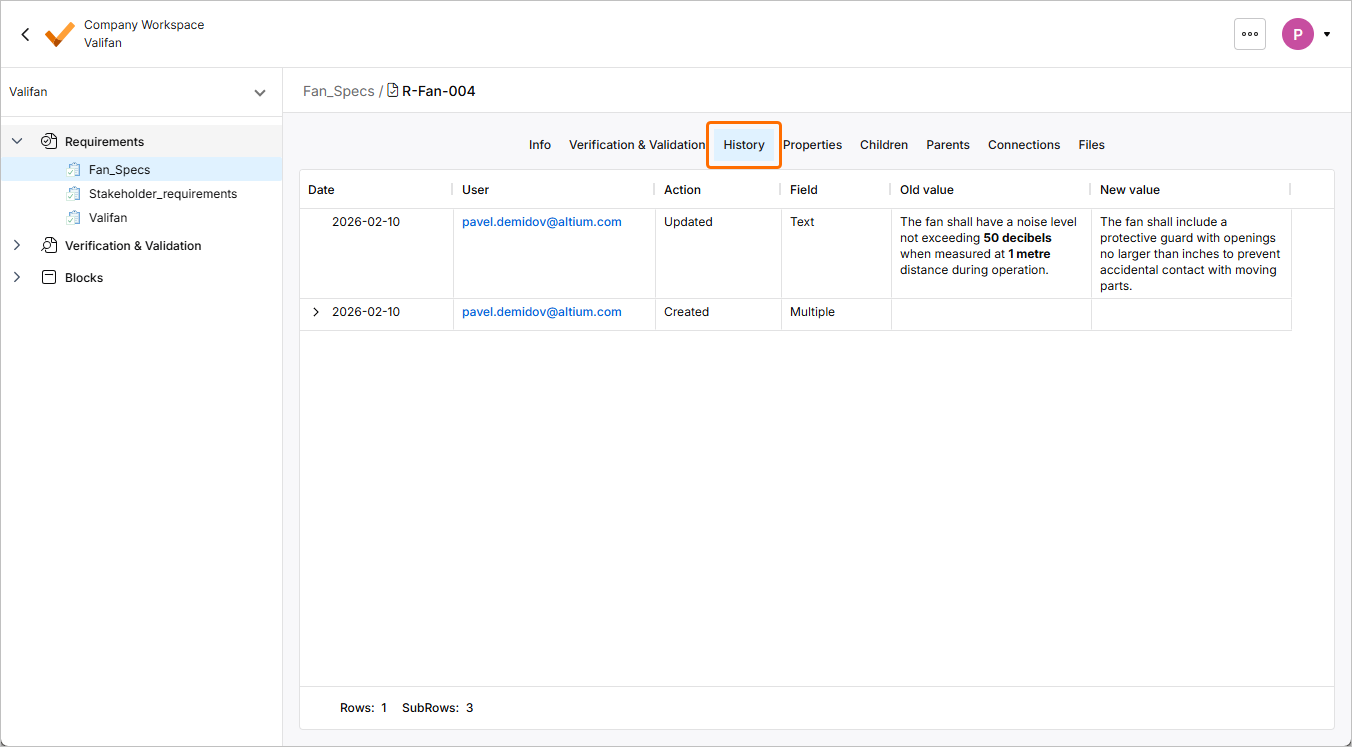The height and width of the screenshot is (747, 1352).
Task: Open the Parents tab
Action: pyautogui.click(x=948, y=145)
